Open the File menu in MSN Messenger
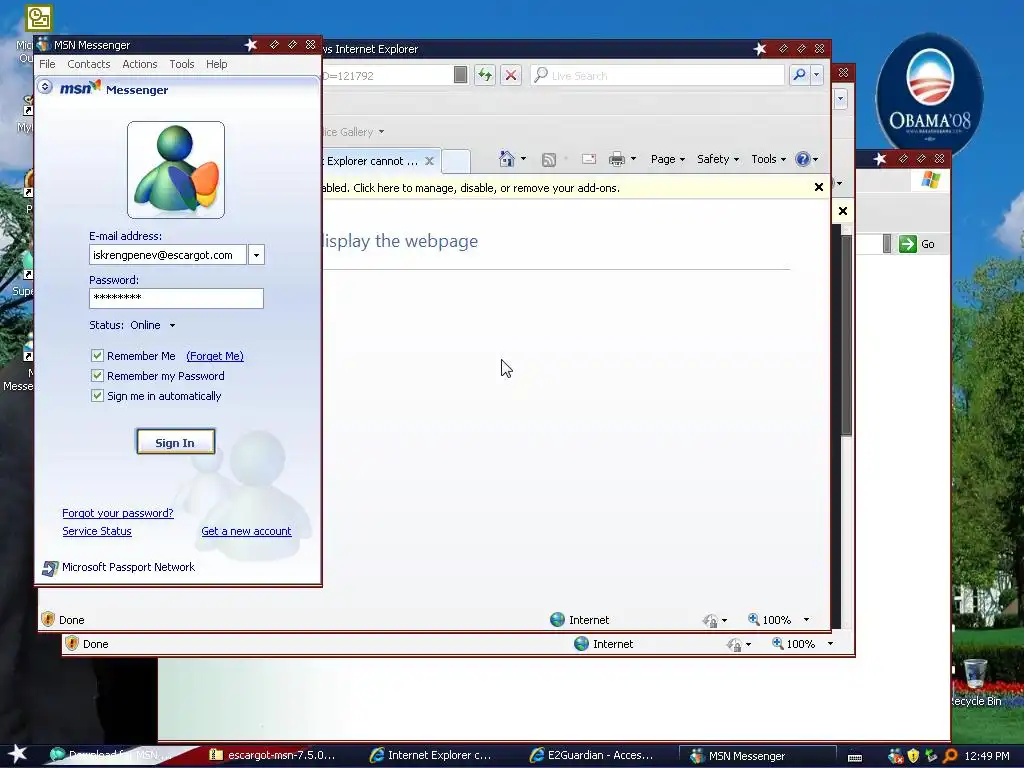The image size is (1024, 768). pyautogui.click(x=47, y=64)
